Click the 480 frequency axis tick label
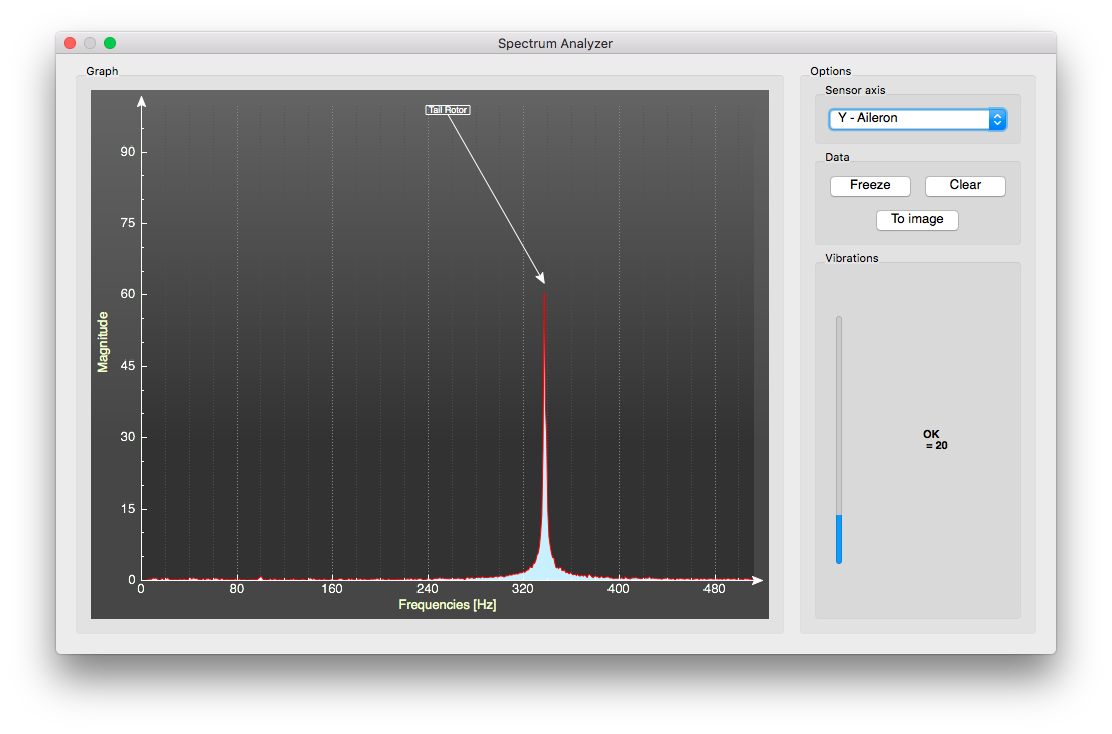Image resolution: width=1112 pixels, height=734 pixels. pyautogui.click(x=714, y=589)
